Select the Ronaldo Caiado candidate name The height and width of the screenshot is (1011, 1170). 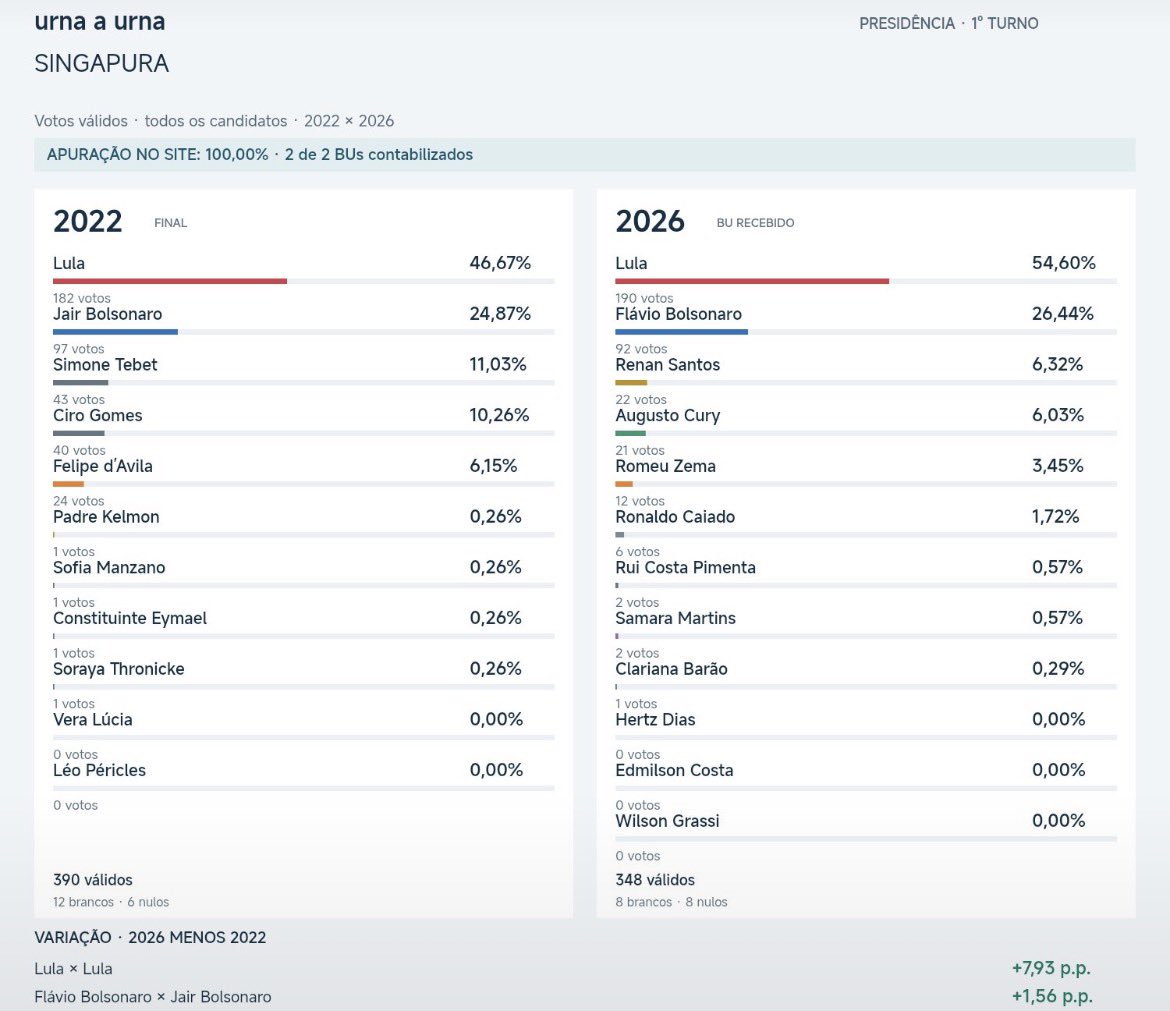coord(675,517)
